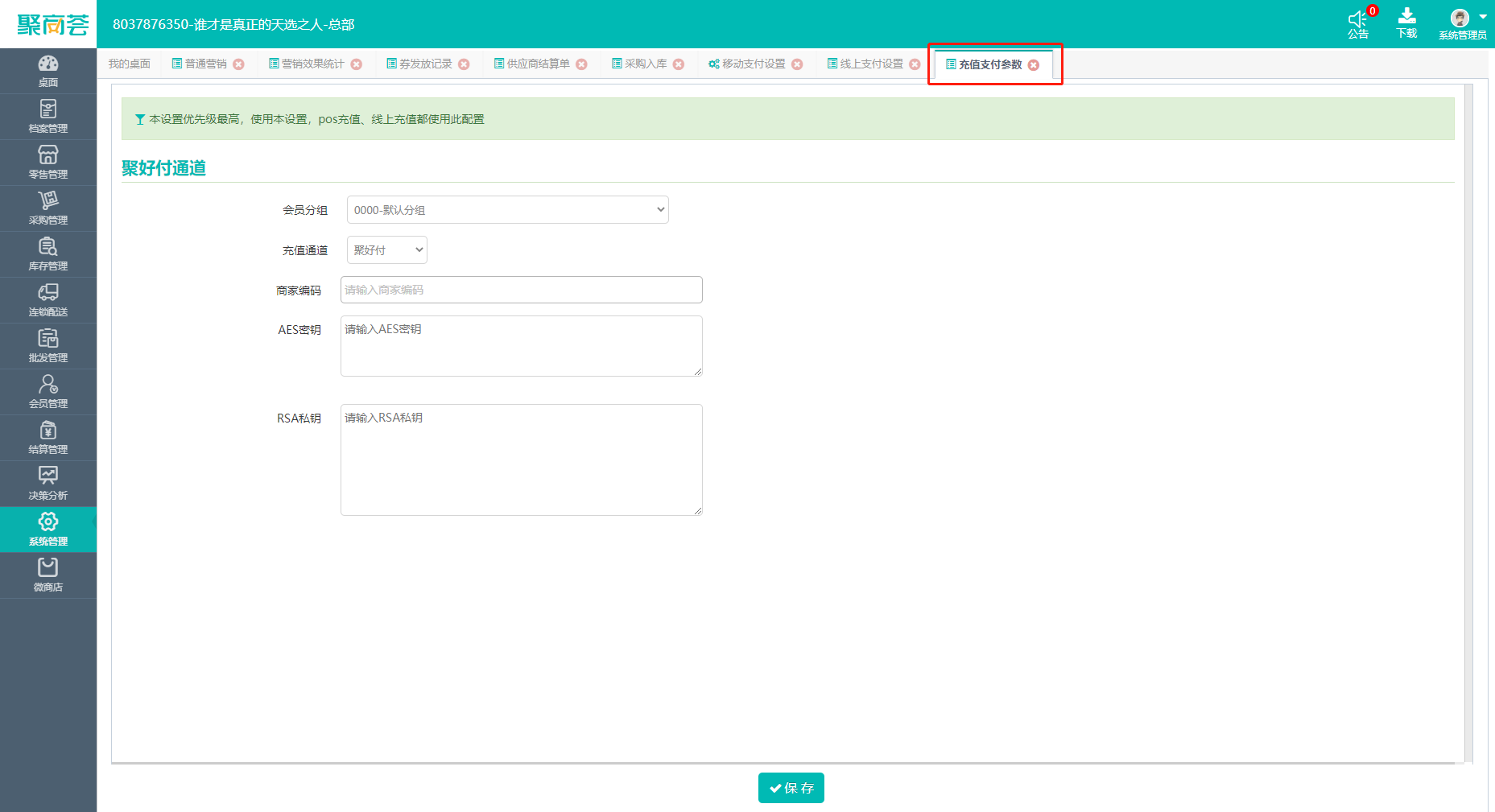Expand the 会员分组 dropdown
1495x812 pixels.
(x=508, y=210)
